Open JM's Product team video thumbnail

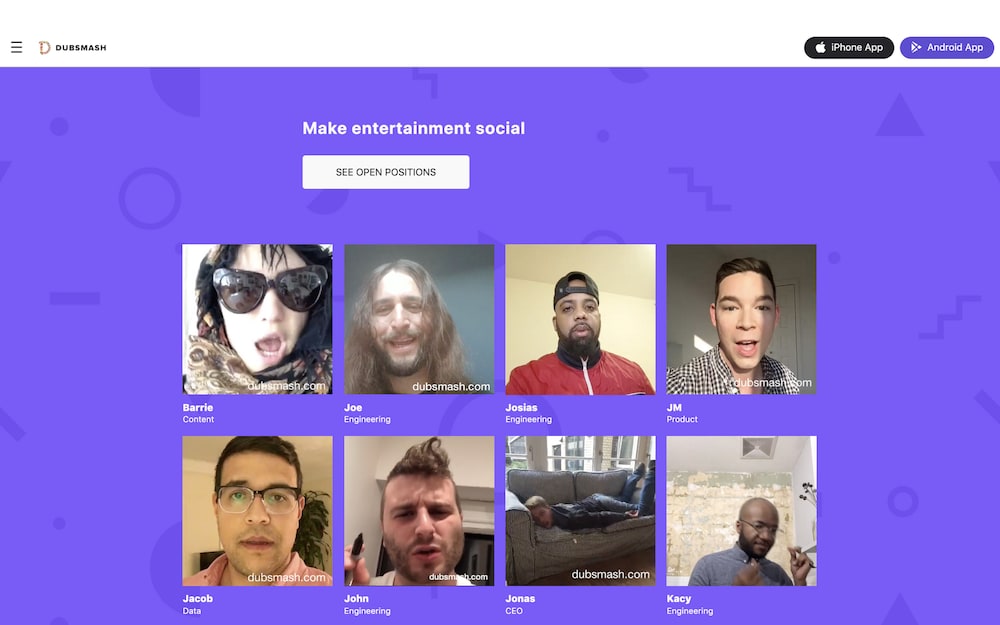(741, 320)
